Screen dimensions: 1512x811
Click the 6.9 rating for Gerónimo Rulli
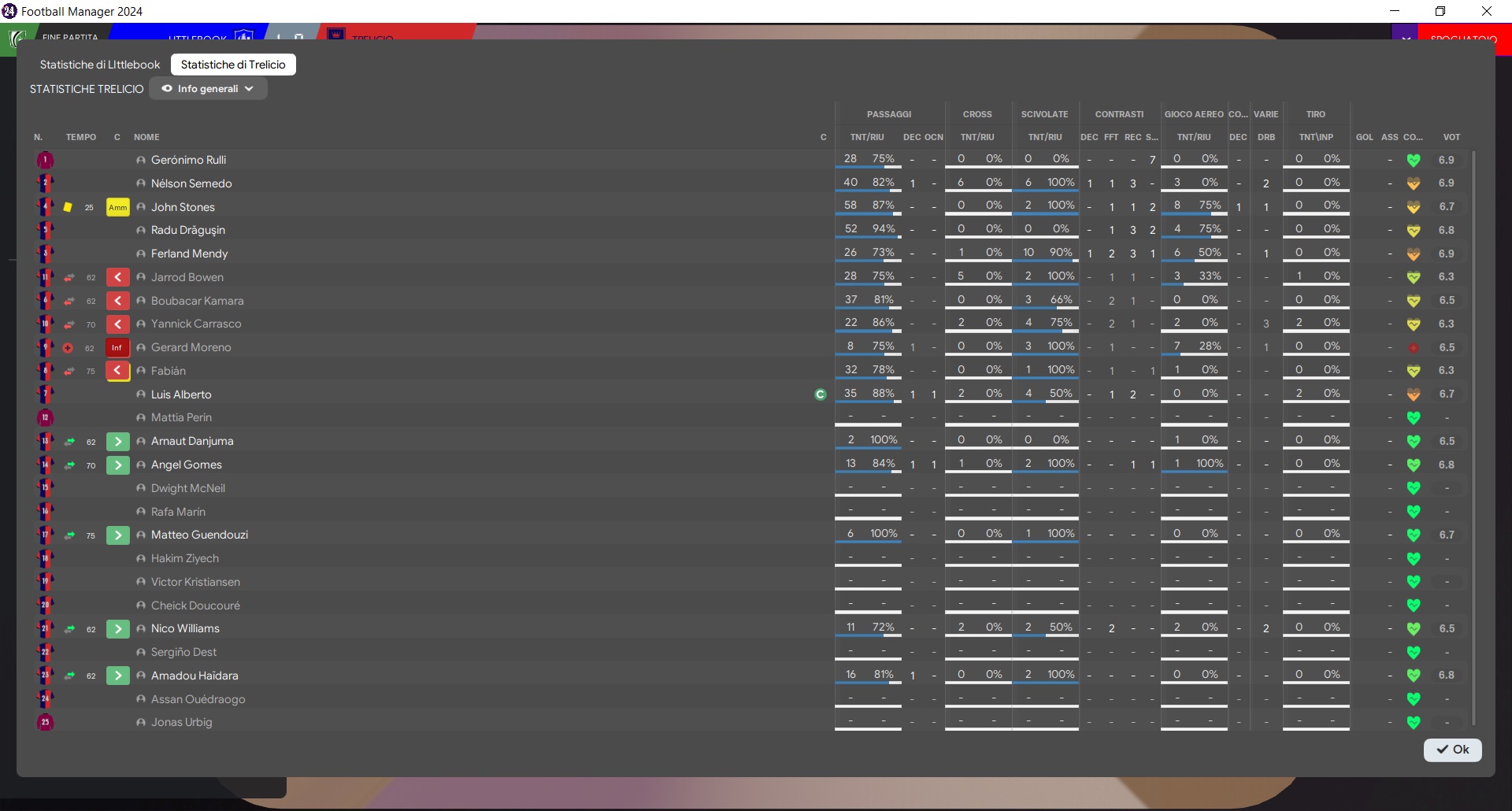(1447, 160)
